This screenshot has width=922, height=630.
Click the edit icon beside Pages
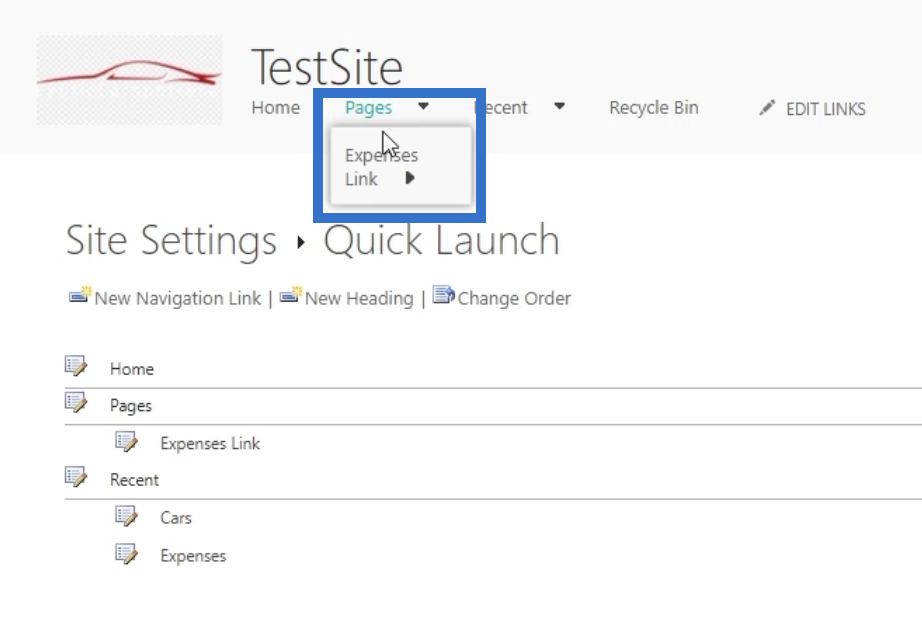click(76, 403)
